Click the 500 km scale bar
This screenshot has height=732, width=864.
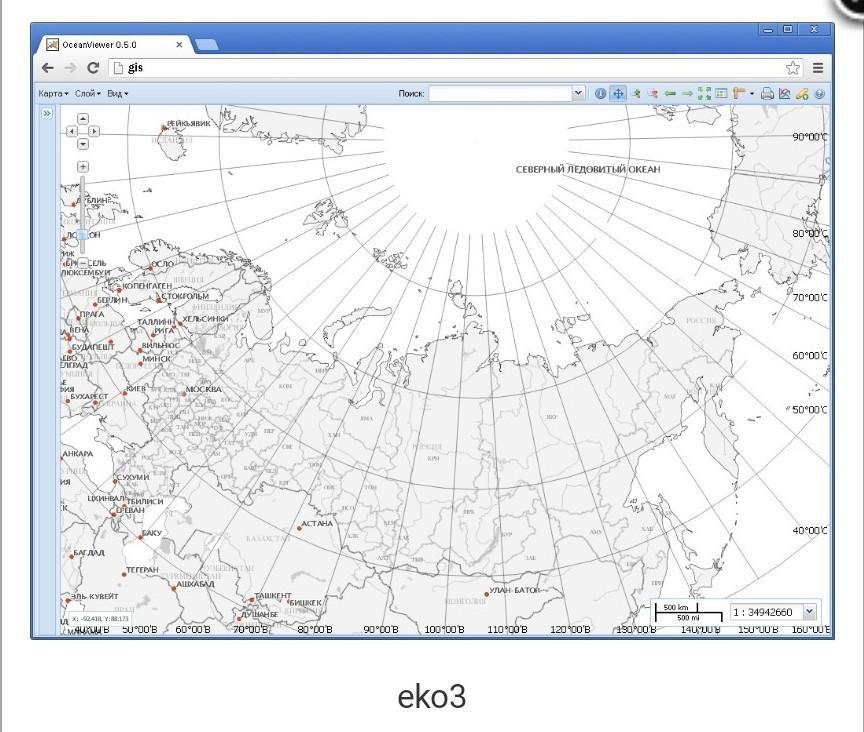click(x=676, y=607)
